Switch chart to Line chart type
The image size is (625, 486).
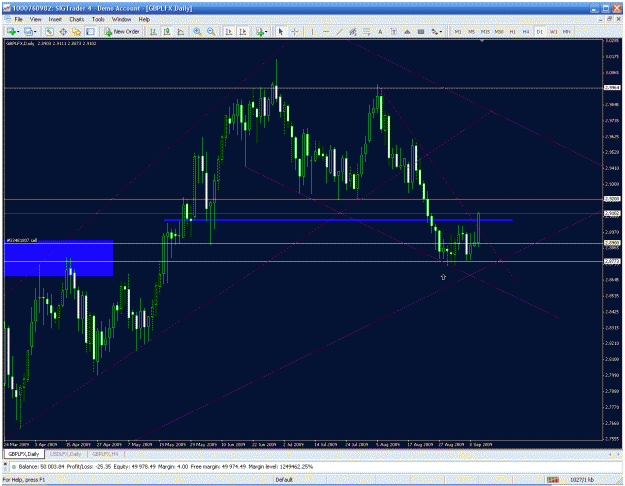point(180,31)
